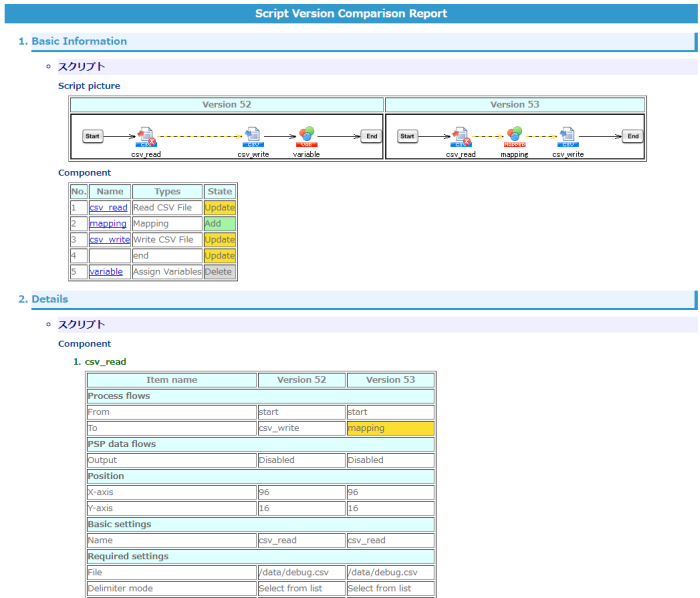
Task: Click the 1. csv_read details heading
Action: tap(105, 361)
